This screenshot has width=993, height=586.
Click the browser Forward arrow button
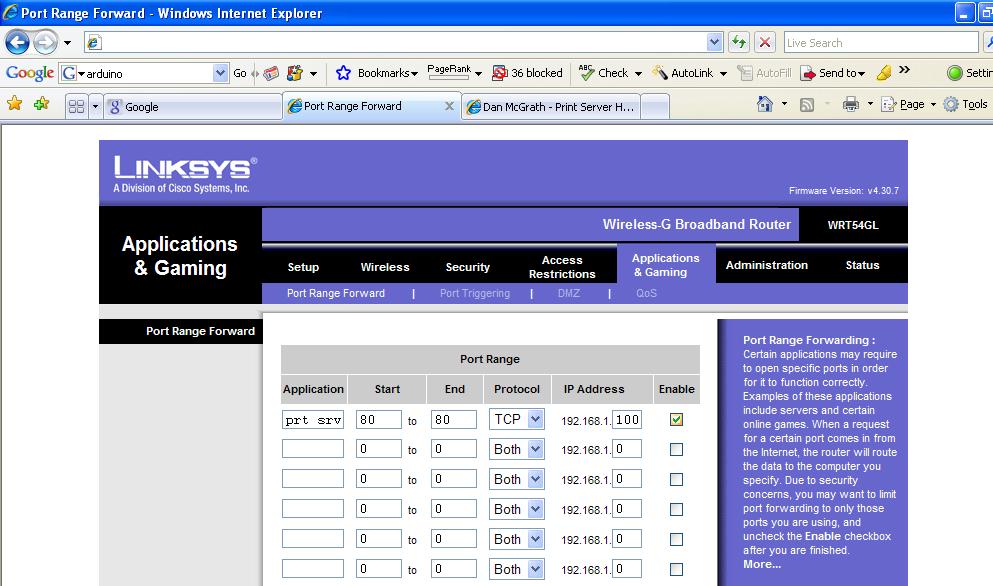point(45,43)
